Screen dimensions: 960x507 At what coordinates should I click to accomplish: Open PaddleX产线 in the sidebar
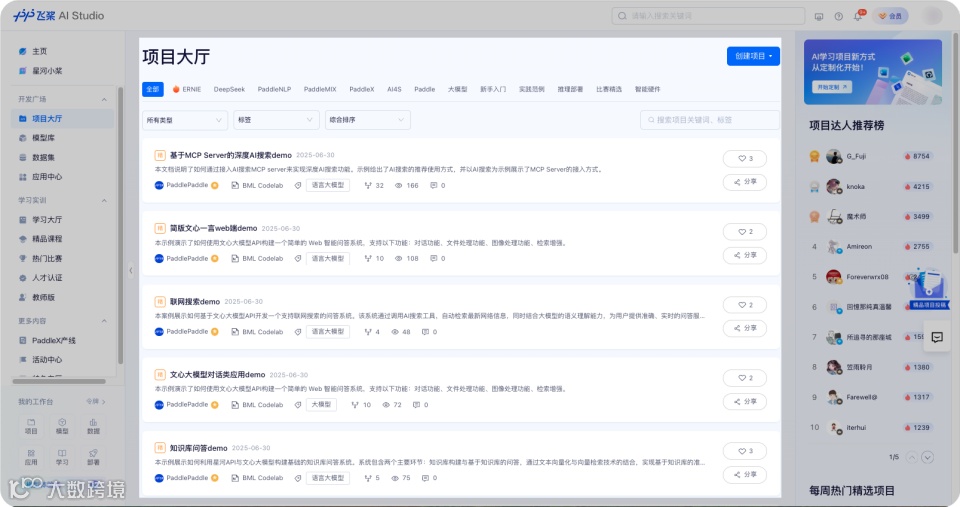click(x=47, y=340)
